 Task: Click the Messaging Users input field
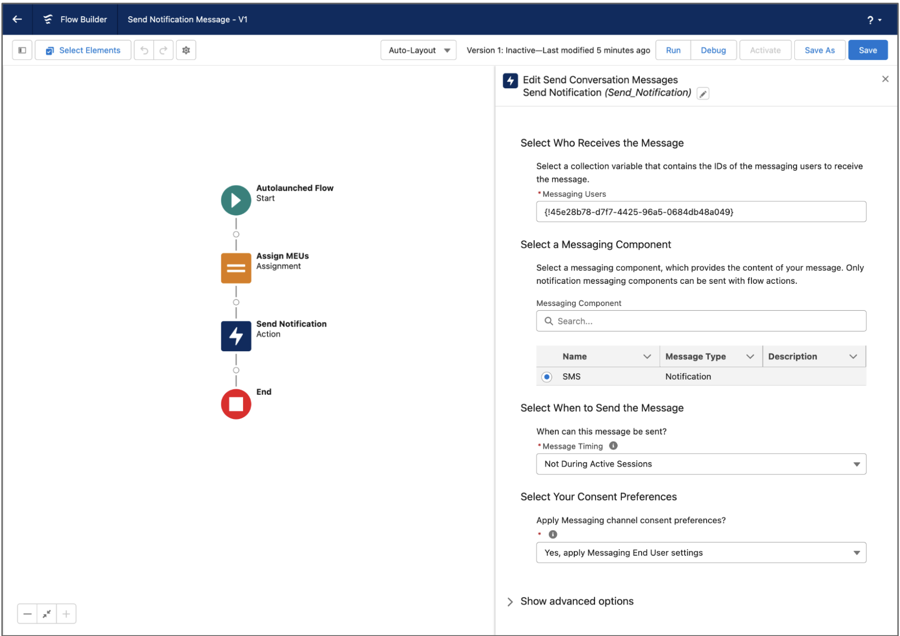coord(701,212)
